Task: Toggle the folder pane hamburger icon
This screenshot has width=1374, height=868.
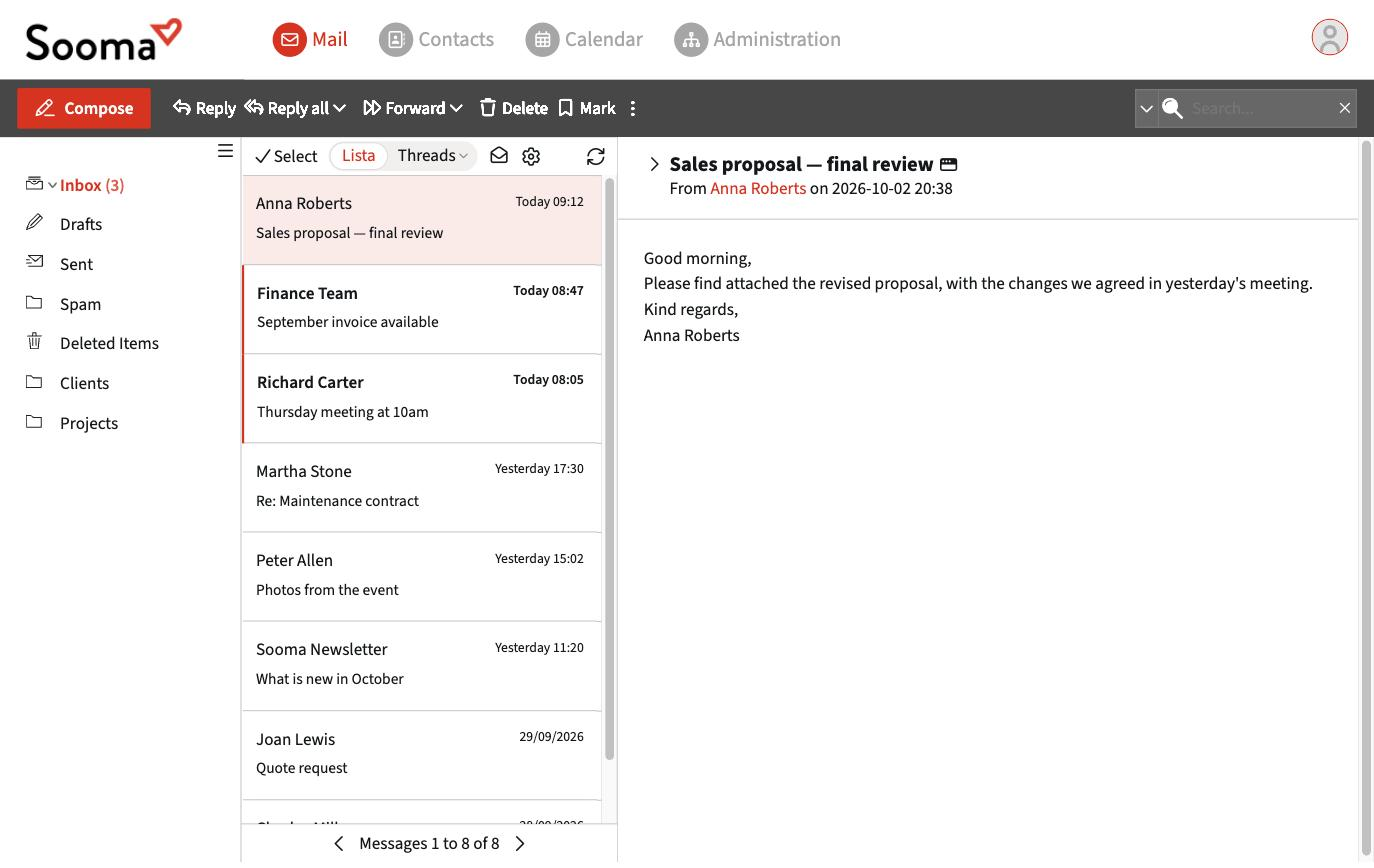Action: [225, 151]
